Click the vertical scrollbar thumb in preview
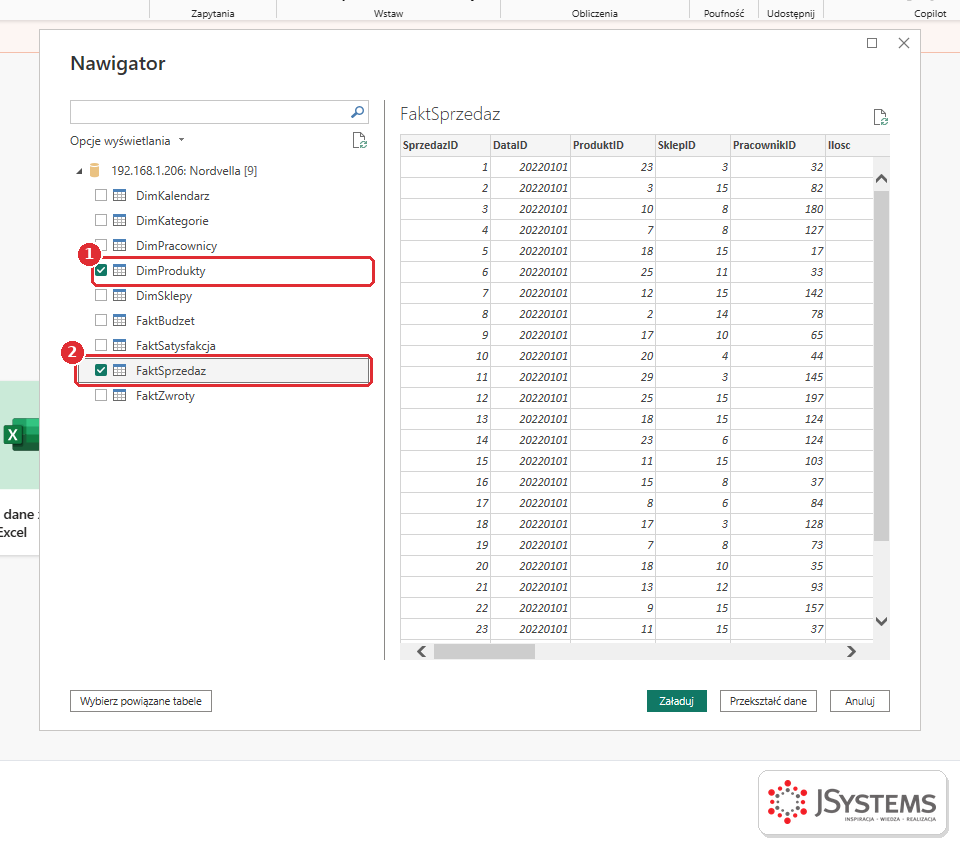 [881, 365]
